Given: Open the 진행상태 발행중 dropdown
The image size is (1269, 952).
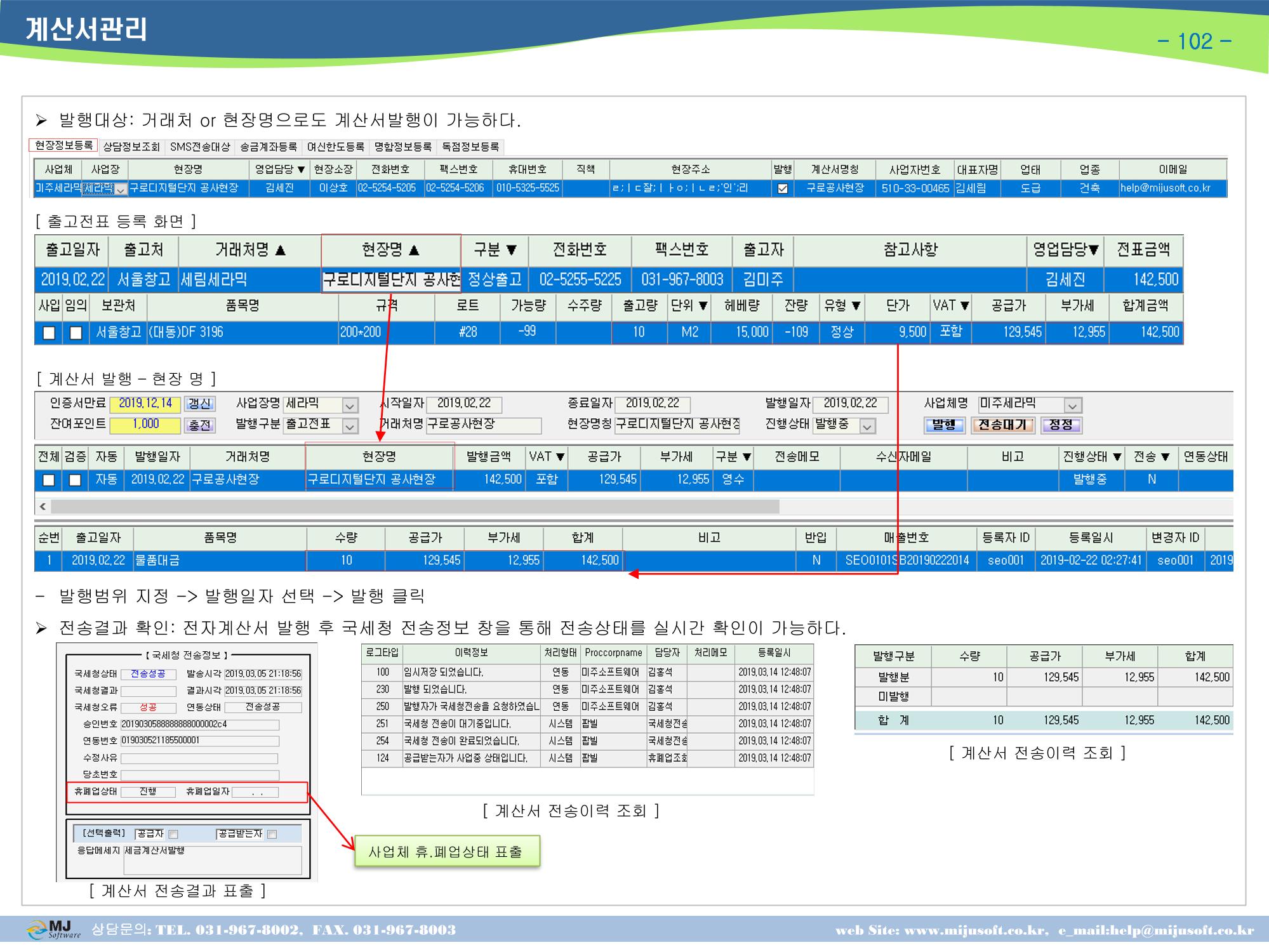Looking at the screenshot, I should click(867, 426).
